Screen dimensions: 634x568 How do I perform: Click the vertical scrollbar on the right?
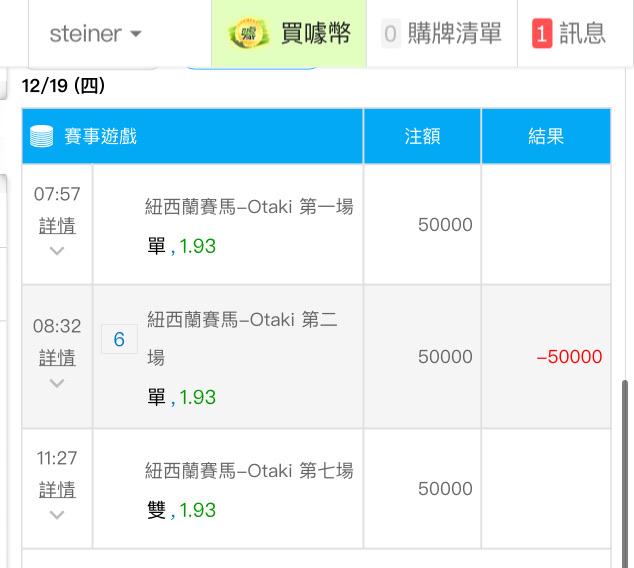point(627,470)
